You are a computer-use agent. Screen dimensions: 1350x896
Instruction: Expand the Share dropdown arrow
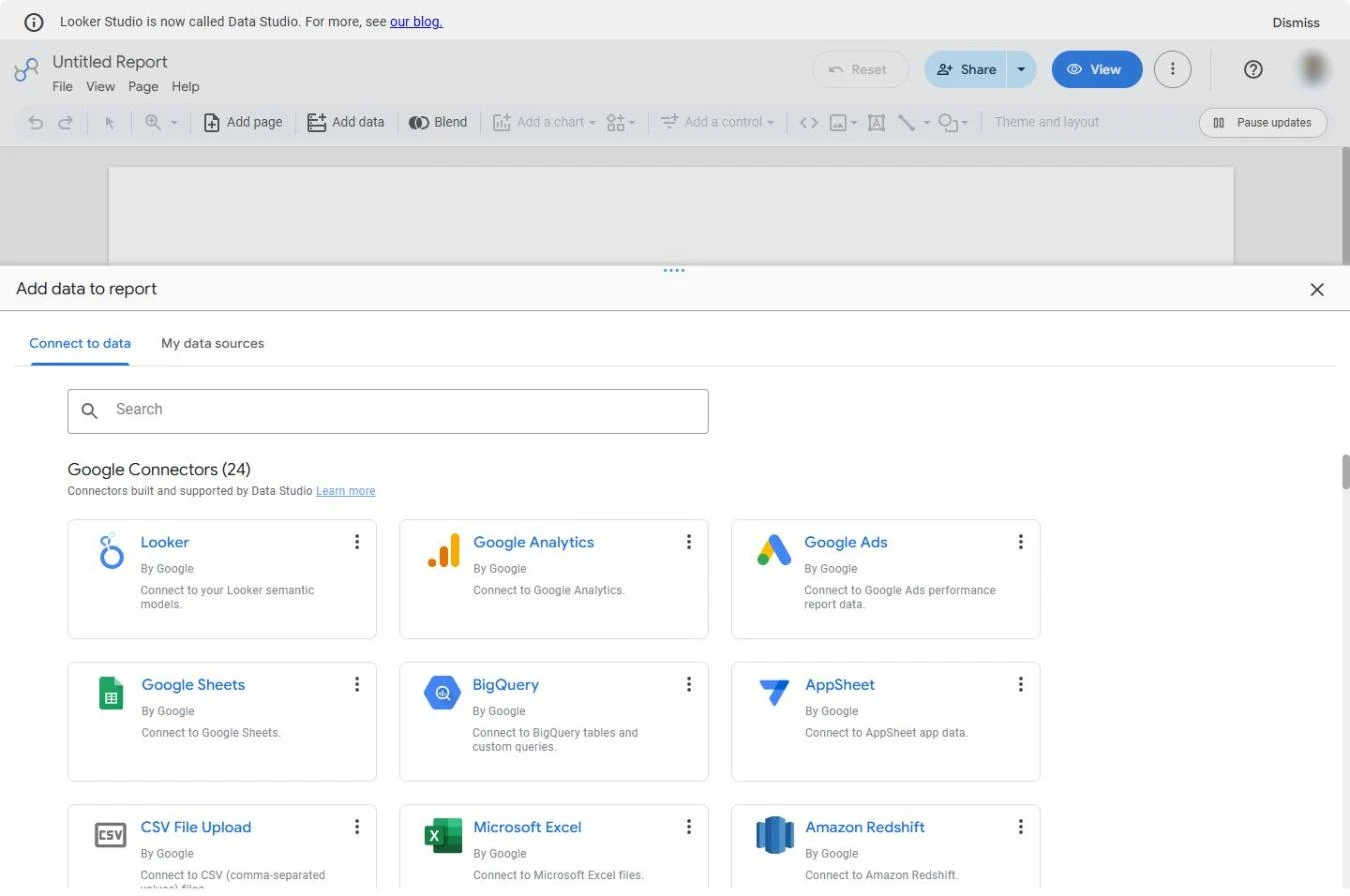(1021, 69)
